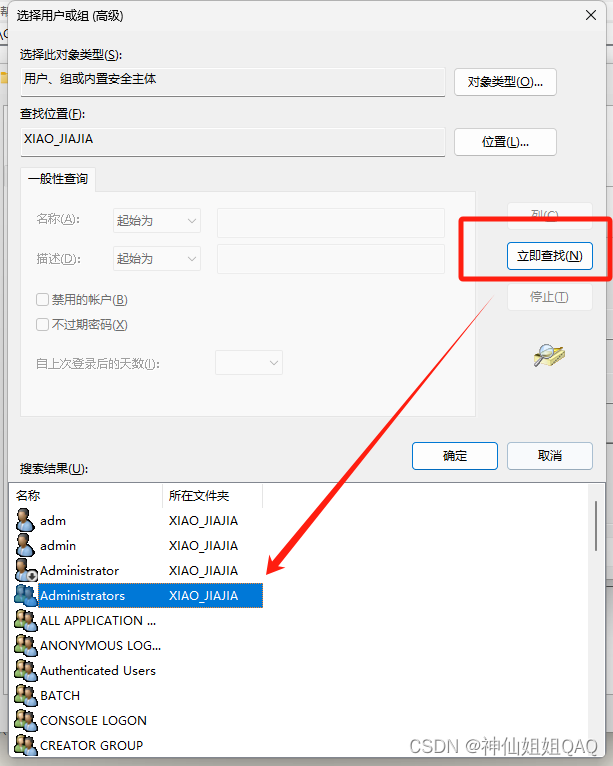
Task: Select the Administrator account icon
Action: (26, 570)
